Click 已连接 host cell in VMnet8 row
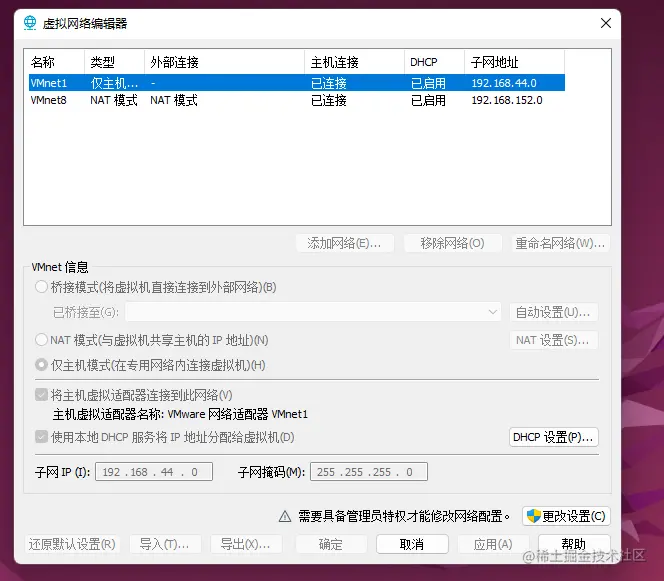This screenshot has width=664, height=581. pos(329,100)
